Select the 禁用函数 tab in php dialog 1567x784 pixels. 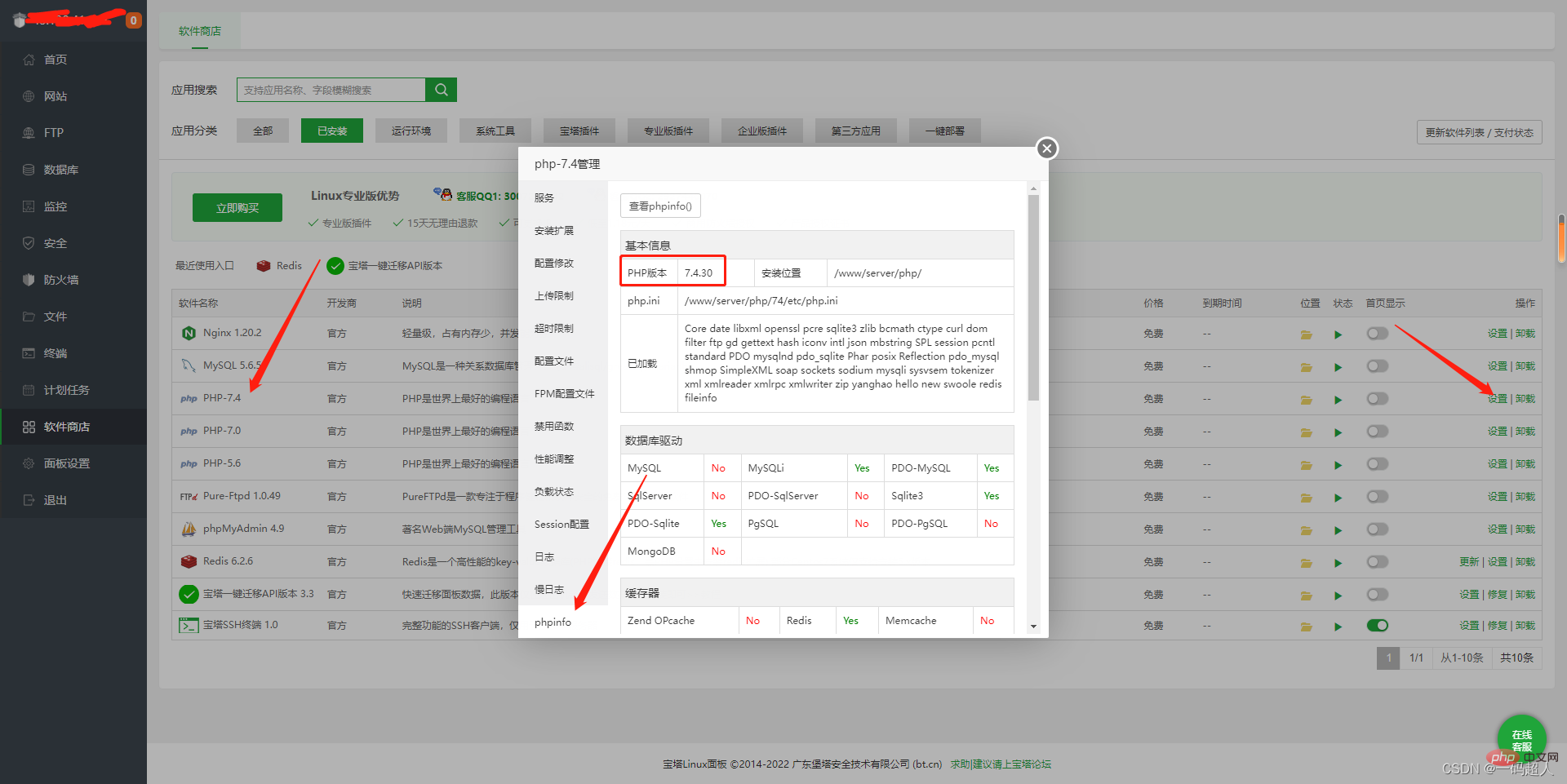point(563,426)
